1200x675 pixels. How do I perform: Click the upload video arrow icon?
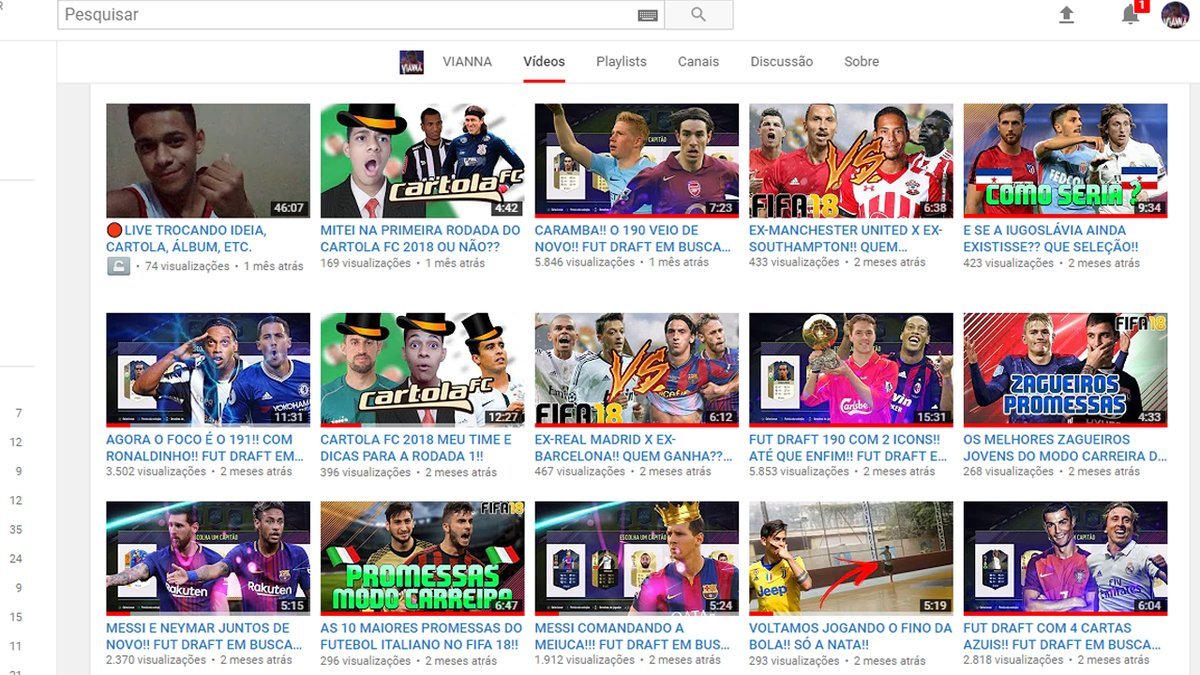[1067, 15]
